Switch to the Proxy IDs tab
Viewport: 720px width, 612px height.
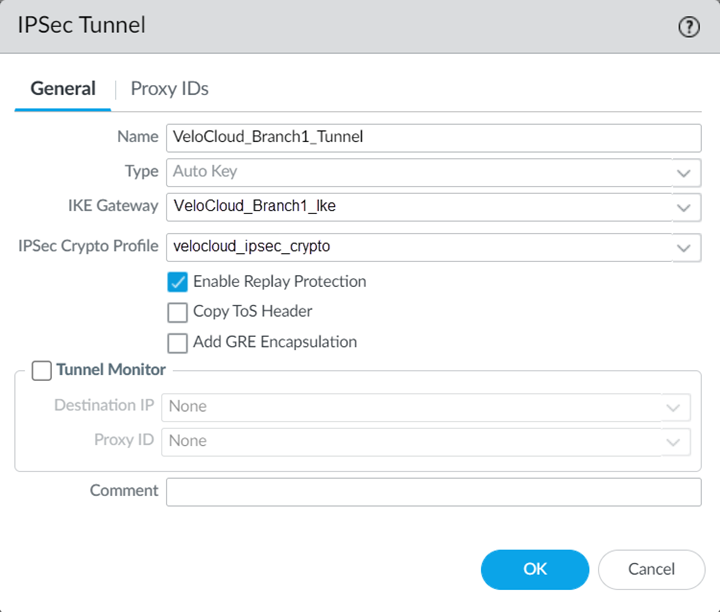[x=169, y=89]
